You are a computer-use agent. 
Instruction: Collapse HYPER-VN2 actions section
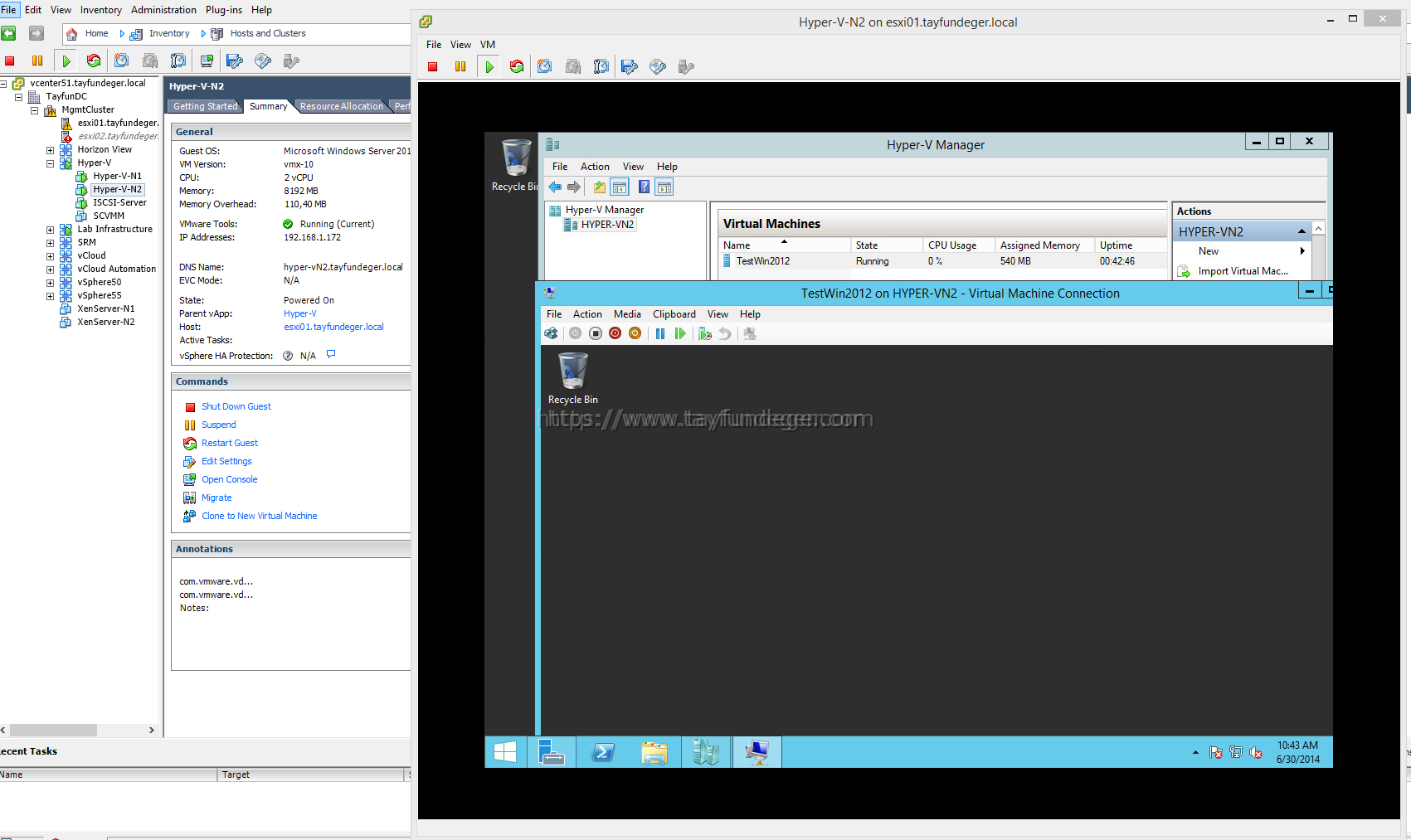coord(1302,231)
